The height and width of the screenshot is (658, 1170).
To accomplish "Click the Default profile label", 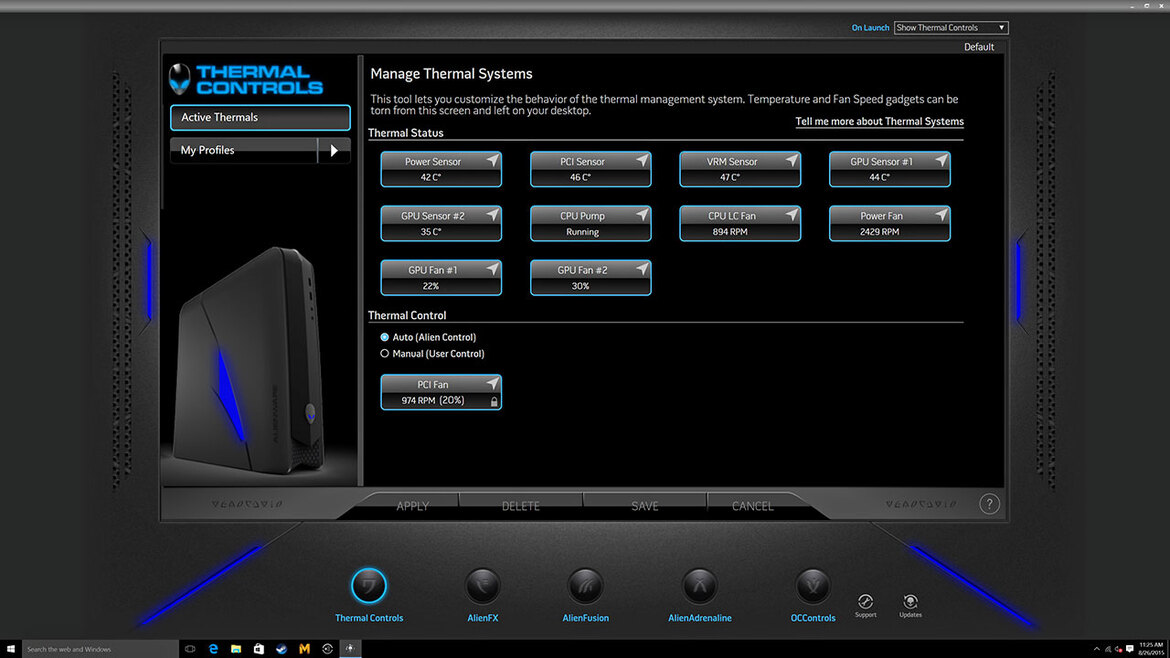I will coord(979,46).
